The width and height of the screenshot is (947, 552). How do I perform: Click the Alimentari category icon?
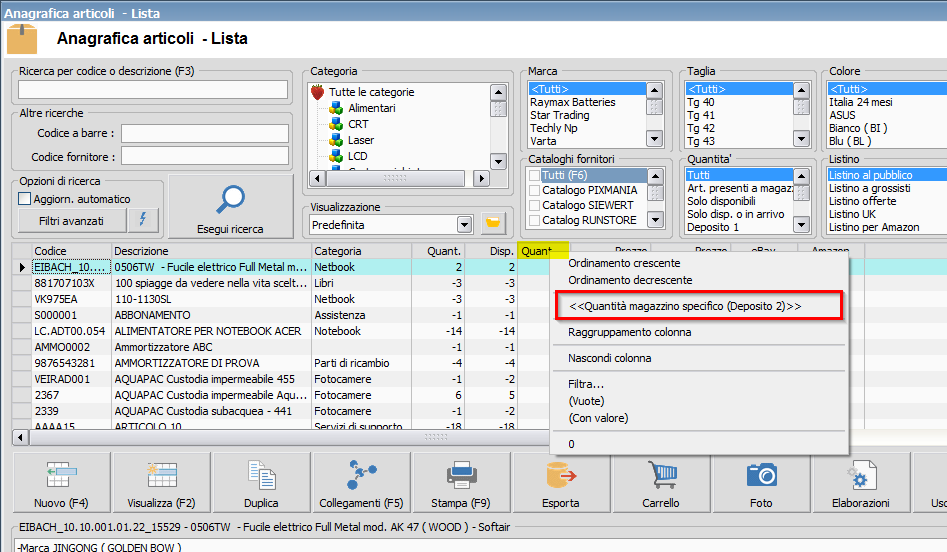click(336, 108)
